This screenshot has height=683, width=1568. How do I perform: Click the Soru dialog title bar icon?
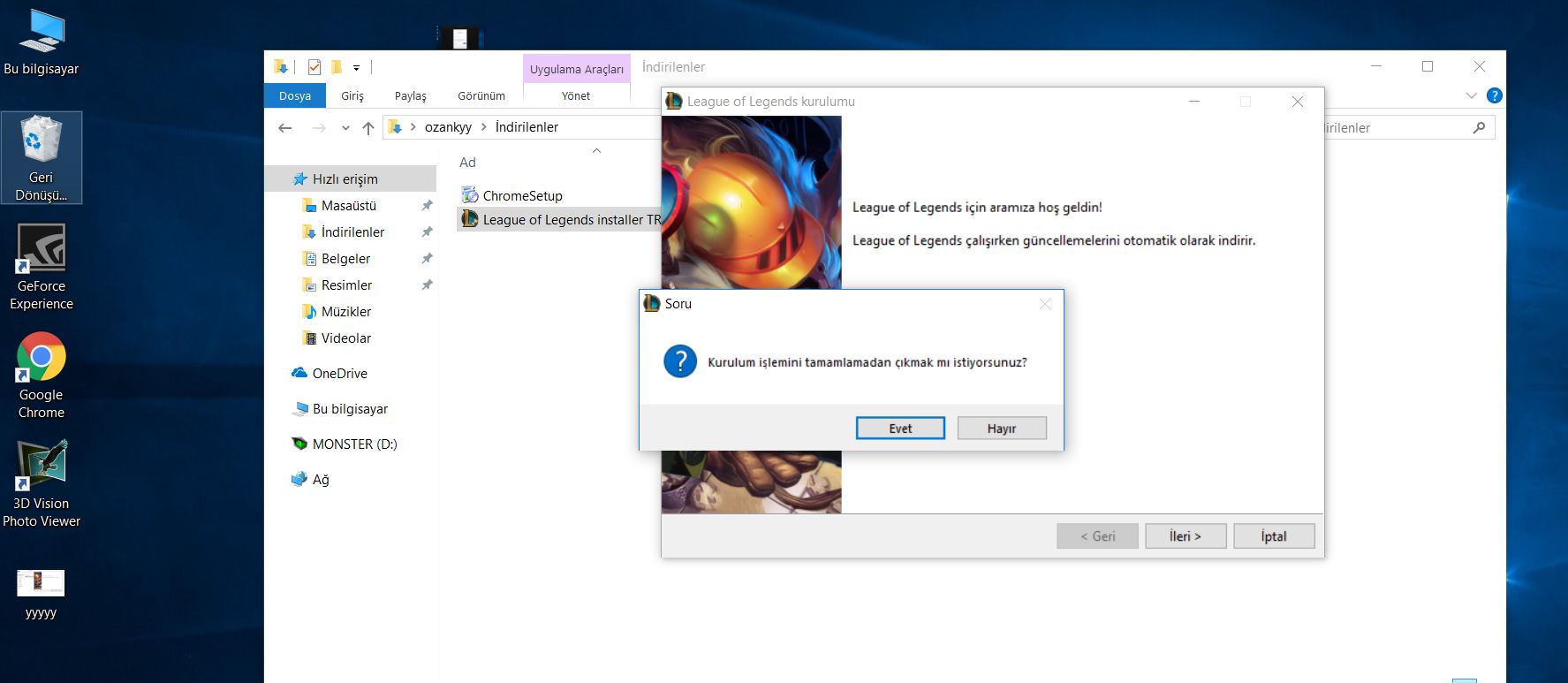click(652, 303)
